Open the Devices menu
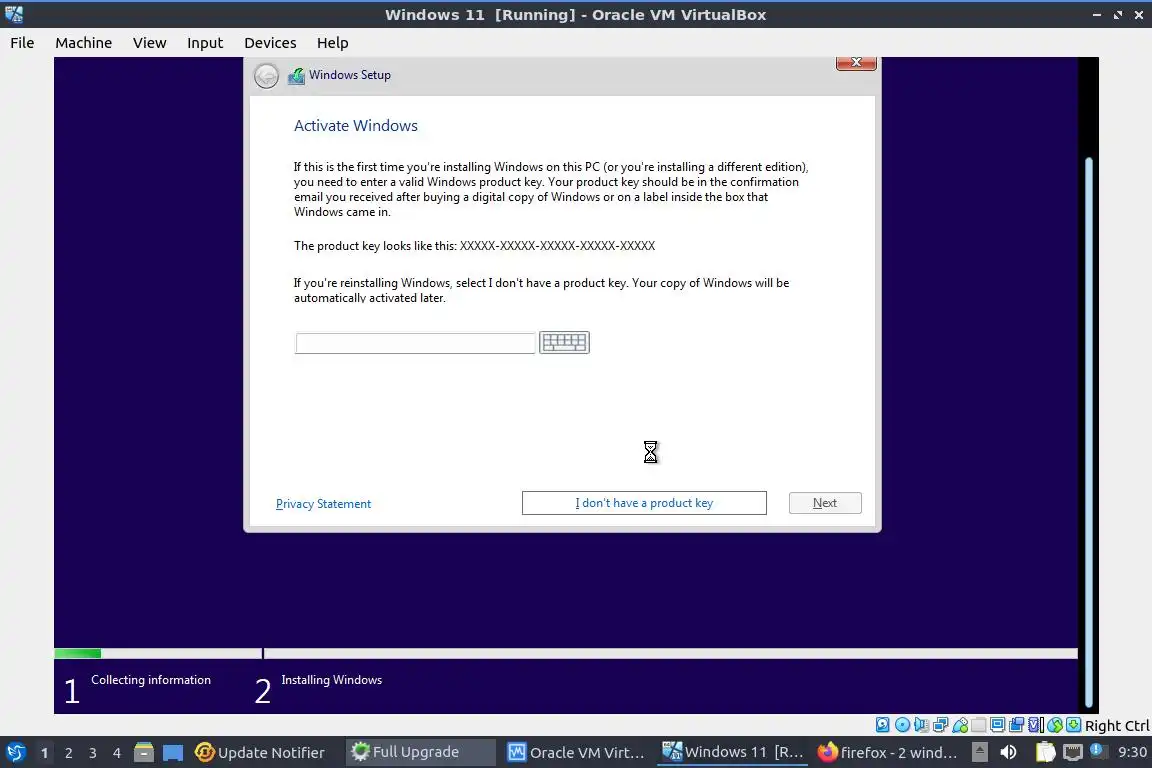 [x=270, y=43]
